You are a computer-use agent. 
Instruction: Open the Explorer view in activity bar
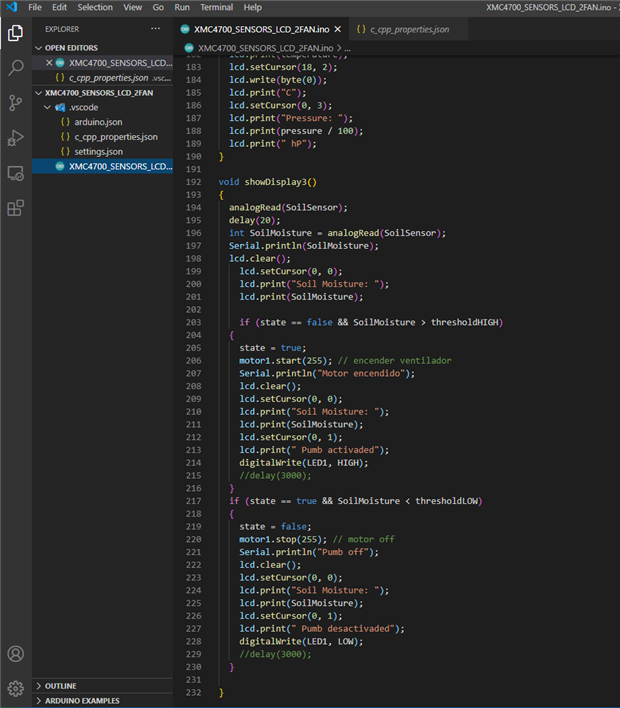(x=15, y=33)
